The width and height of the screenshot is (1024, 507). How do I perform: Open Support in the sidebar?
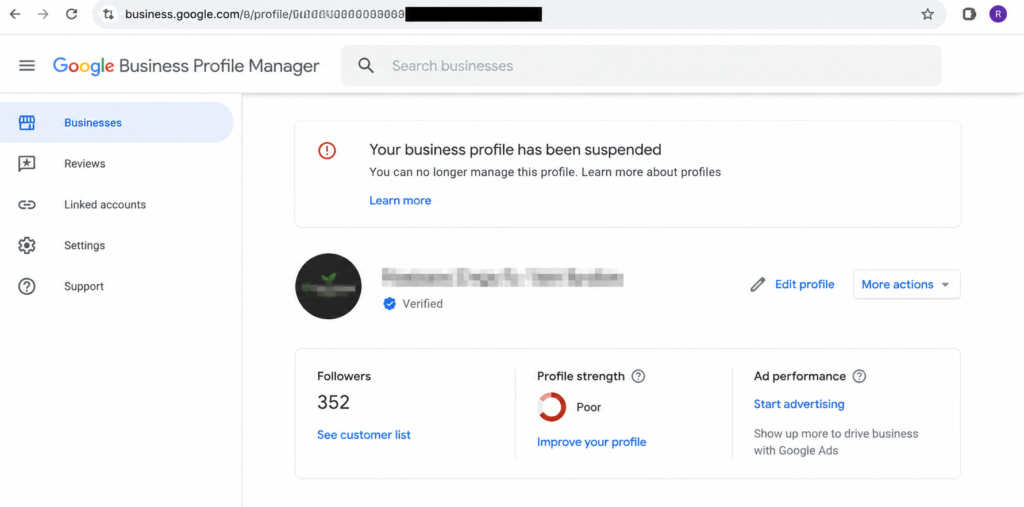tap(116, 286)
